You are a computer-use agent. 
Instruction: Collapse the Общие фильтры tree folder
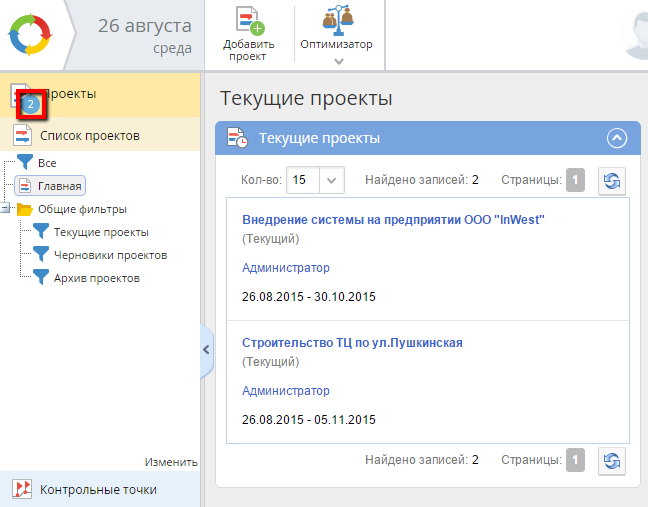[x=8, y=209]
